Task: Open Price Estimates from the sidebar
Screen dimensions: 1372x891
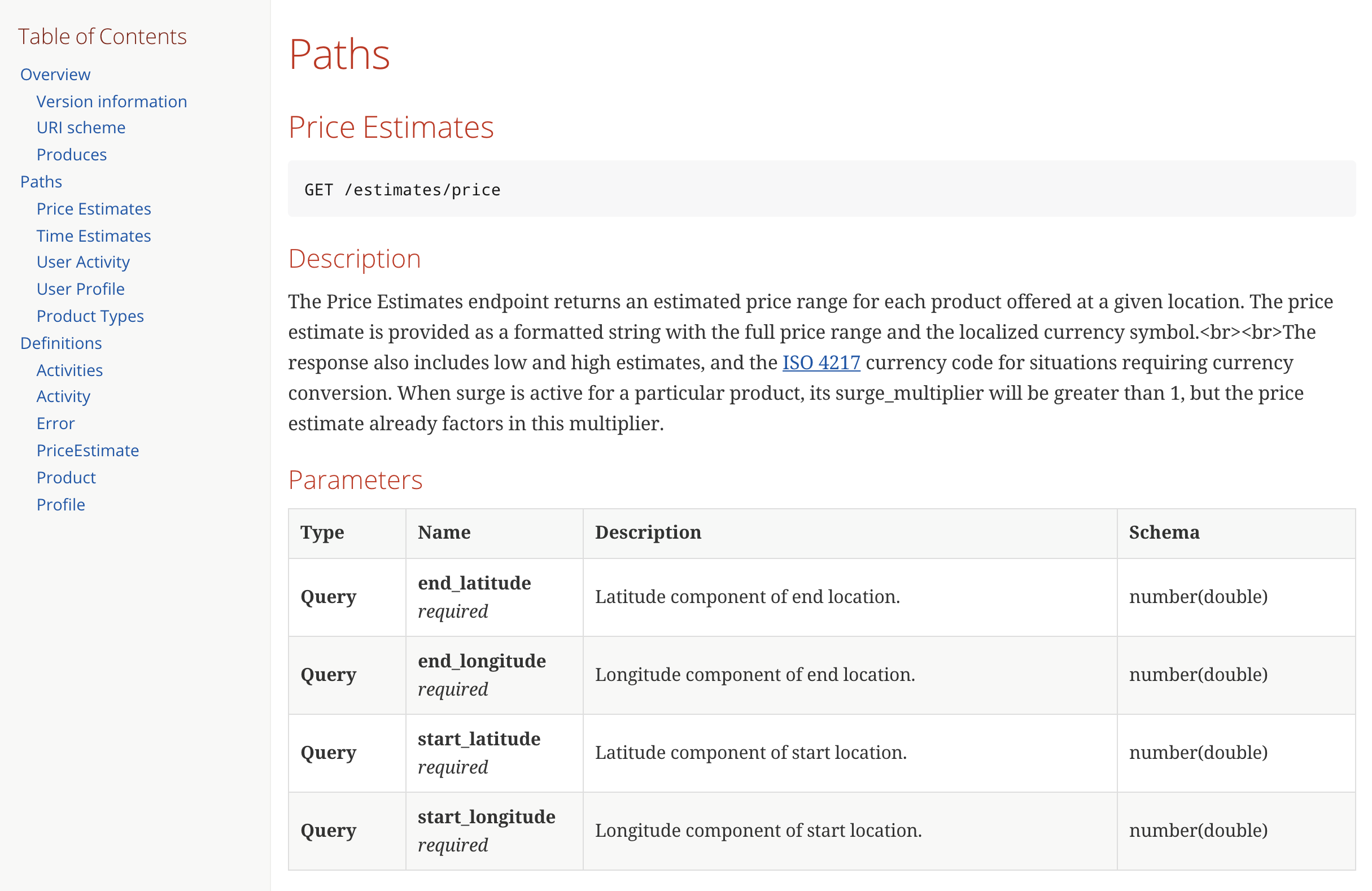Action: click(94, 208)
